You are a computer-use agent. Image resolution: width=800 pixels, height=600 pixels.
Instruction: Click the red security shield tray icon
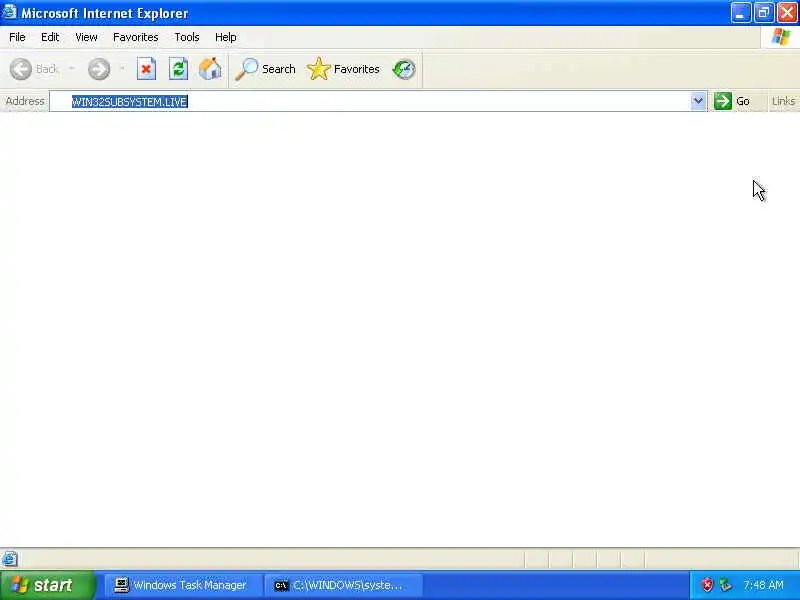point(707,585)
